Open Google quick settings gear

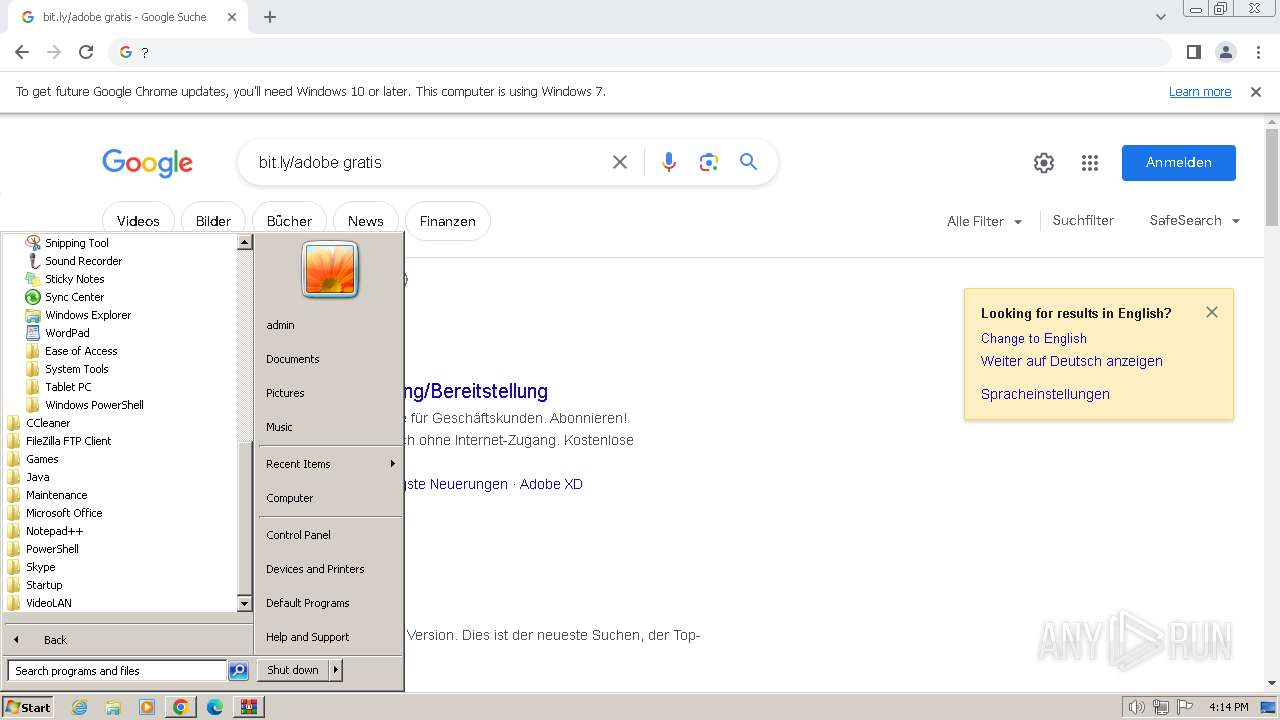[x=1044, y=163]
